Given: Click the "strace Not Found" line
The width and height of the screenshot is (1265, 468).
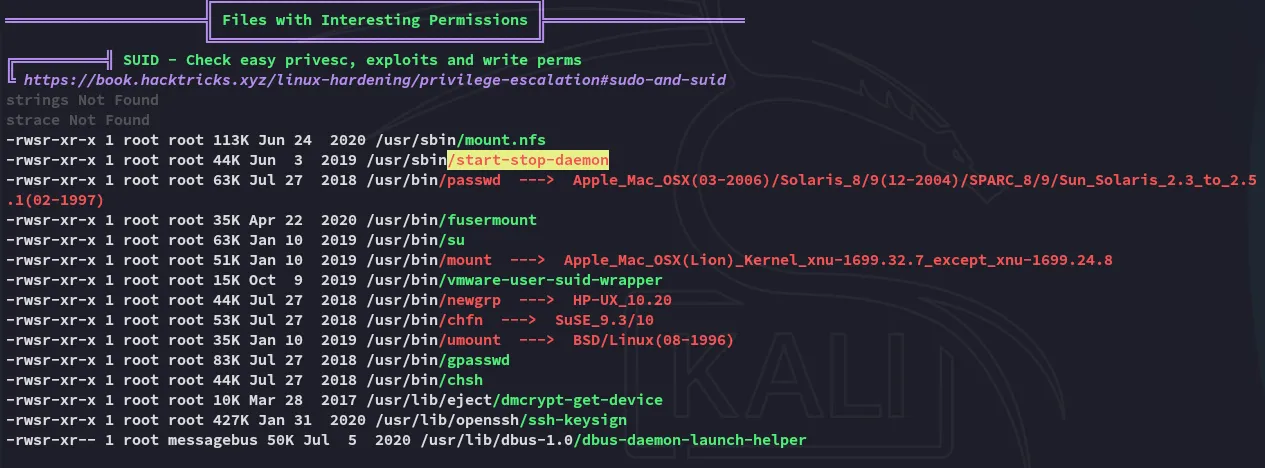Looking at the screenshot, I should coord(78,120).
